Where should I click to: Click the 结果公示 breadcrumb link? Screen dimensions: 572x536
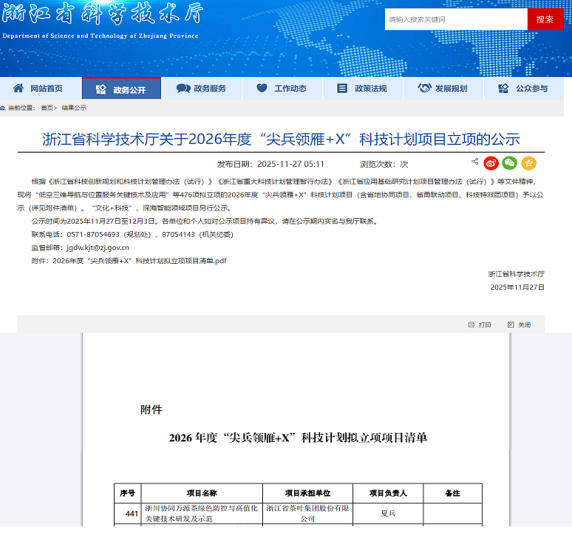coord(74,108)
